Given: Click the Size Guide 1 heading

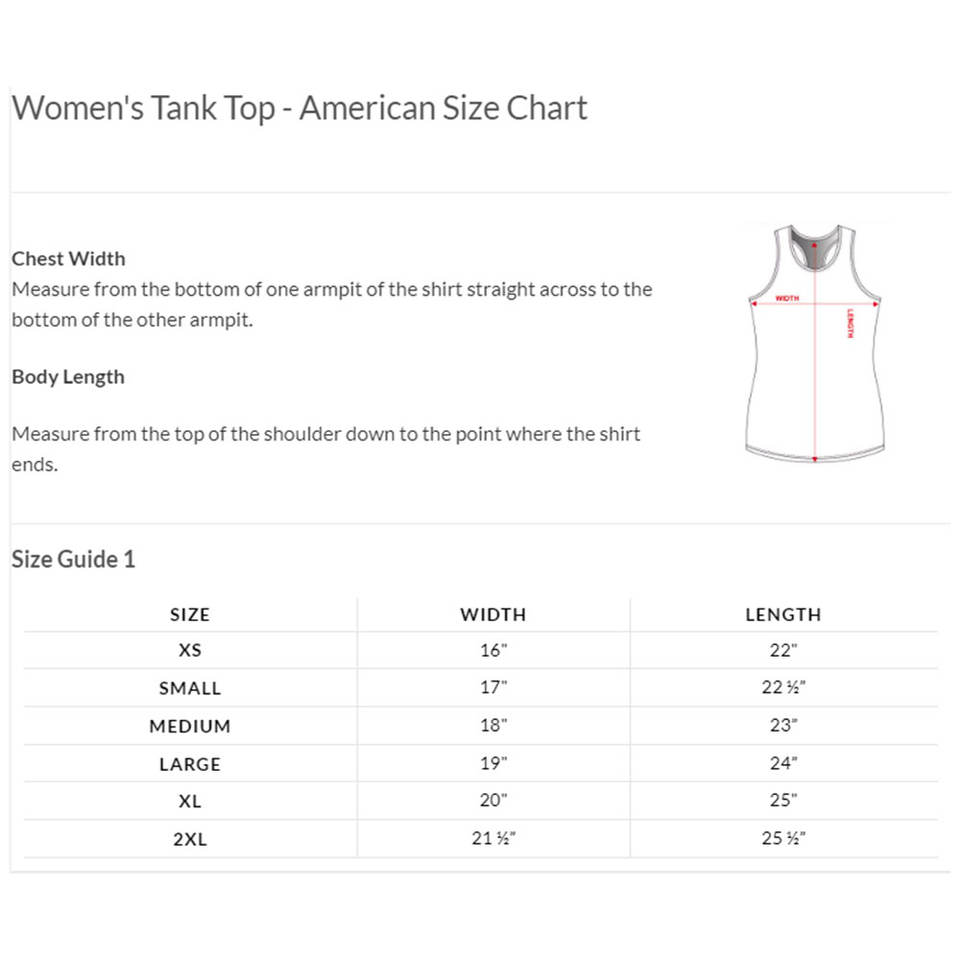Looking at the screenshot, I should pos(73,559).
